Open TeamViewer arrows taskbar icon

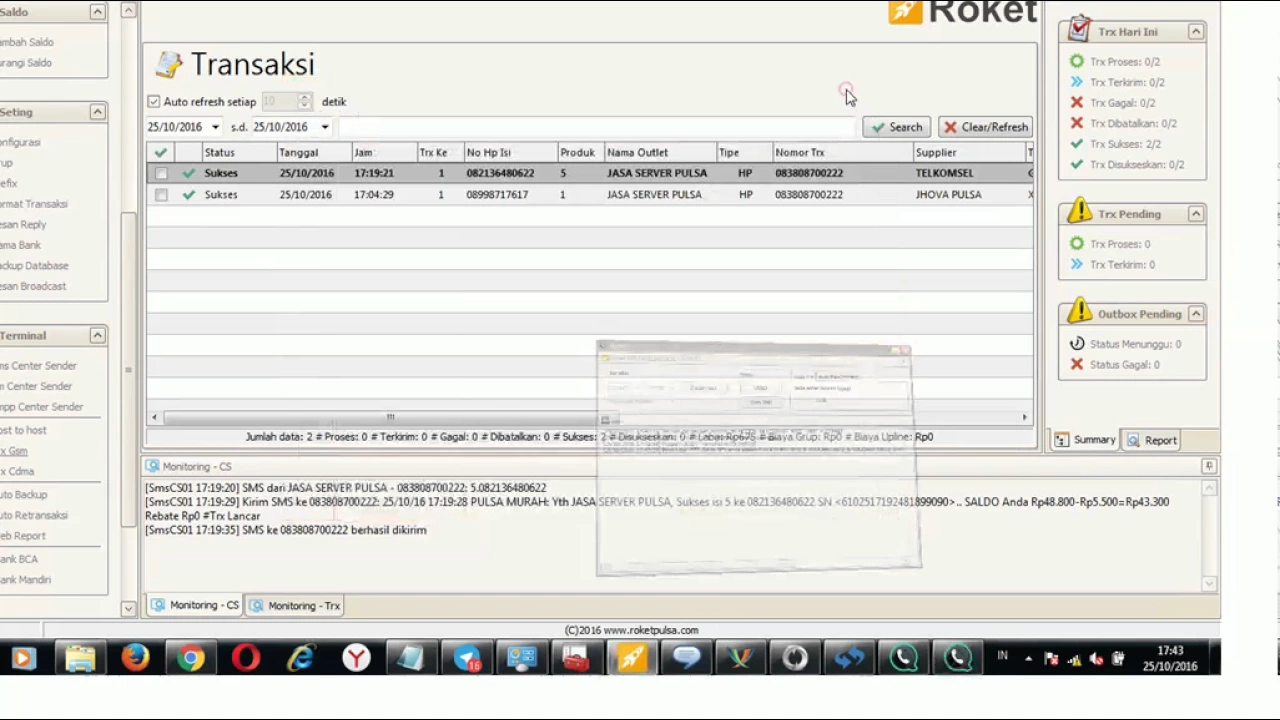pos(850,658)
